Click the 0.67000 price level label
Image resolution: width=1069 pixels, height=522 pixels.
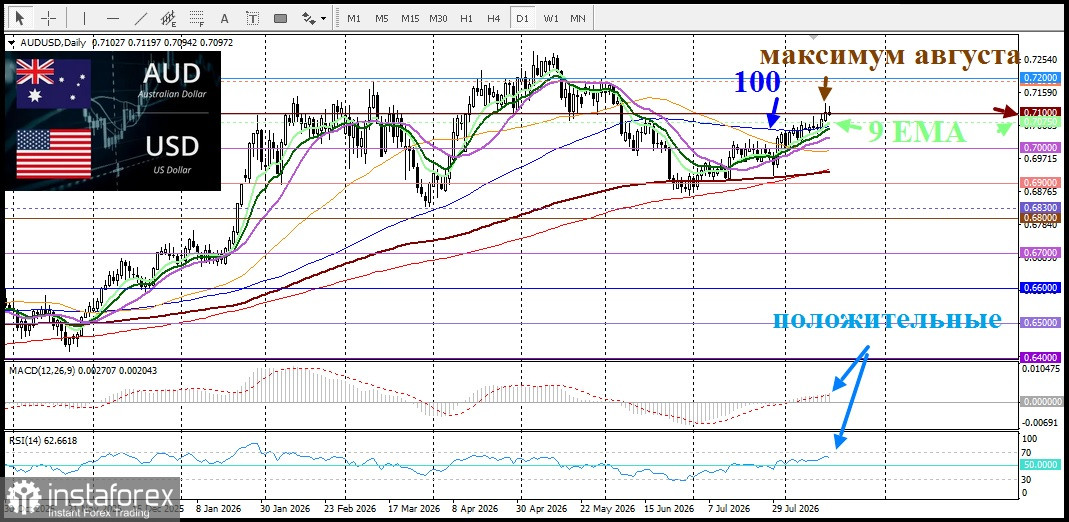click(x=1040, y=253)
